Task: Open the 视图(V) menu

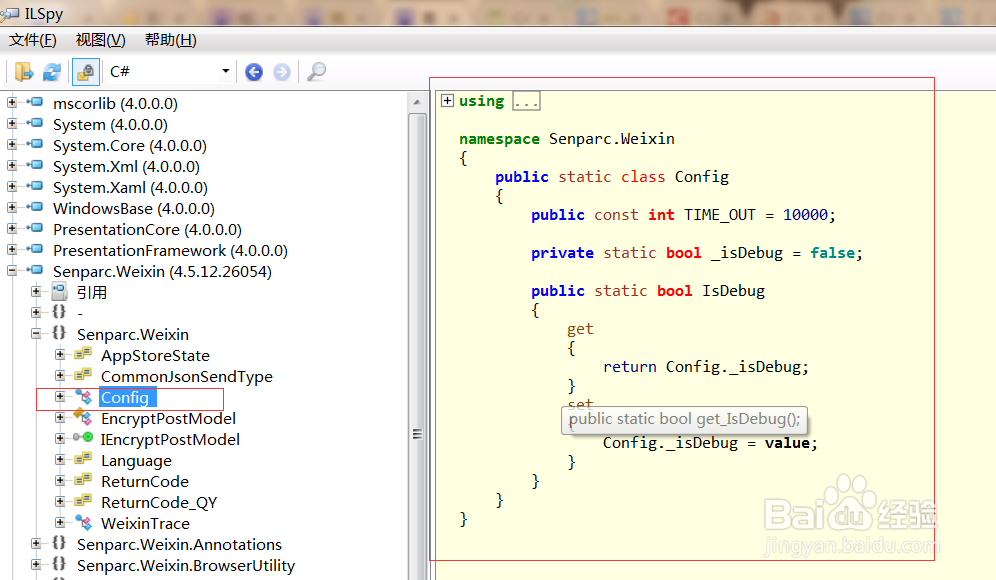Action: (100, 40)
